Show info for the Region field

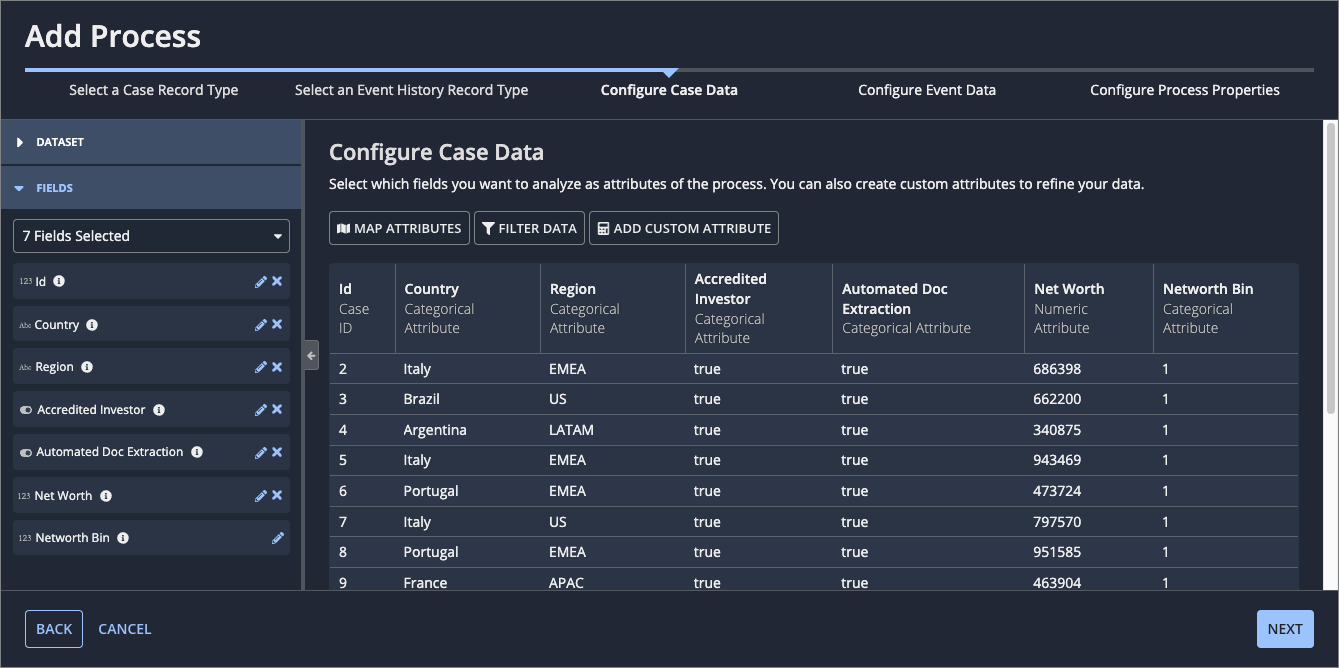(x=87, y=367)
